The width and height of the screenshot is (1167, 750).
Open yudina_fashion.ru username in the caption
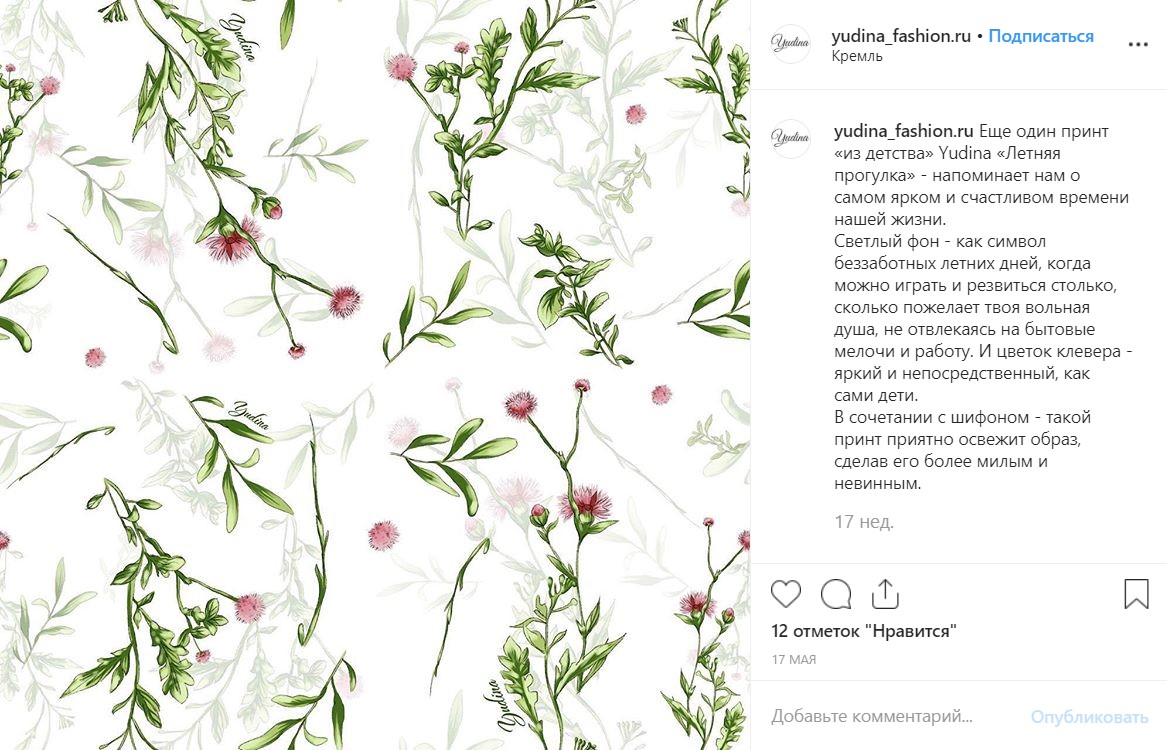[904, 131]
